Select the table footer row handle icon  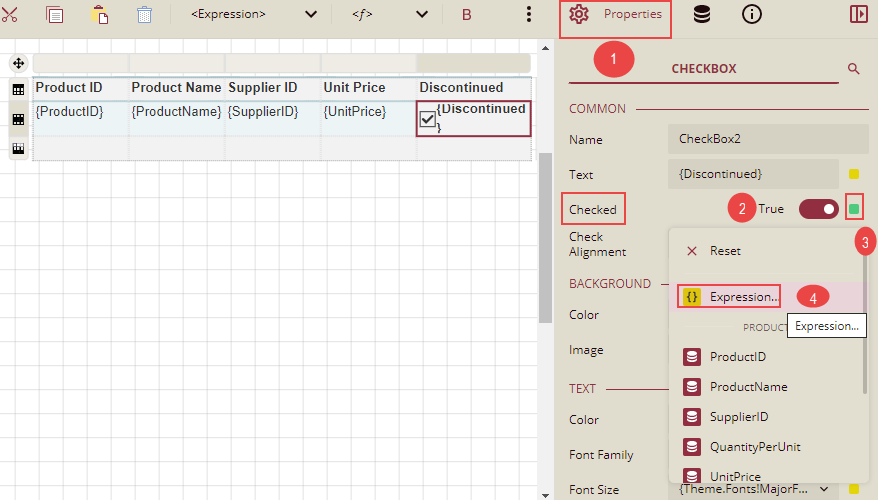(18, 148)
